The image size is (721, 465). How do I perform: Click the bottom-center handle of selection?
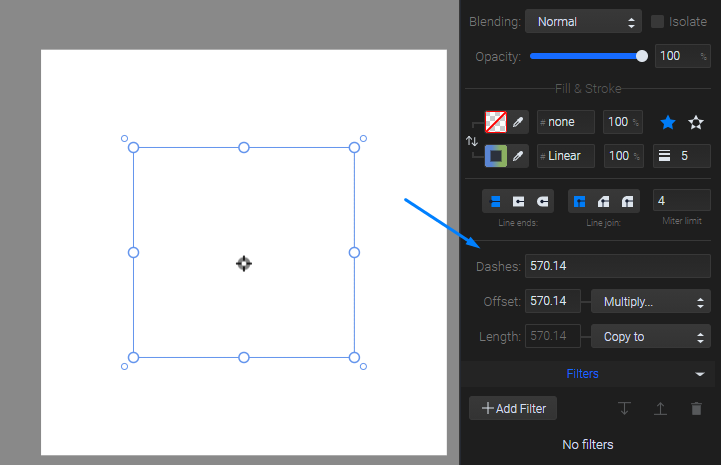(x=244, y=357)
